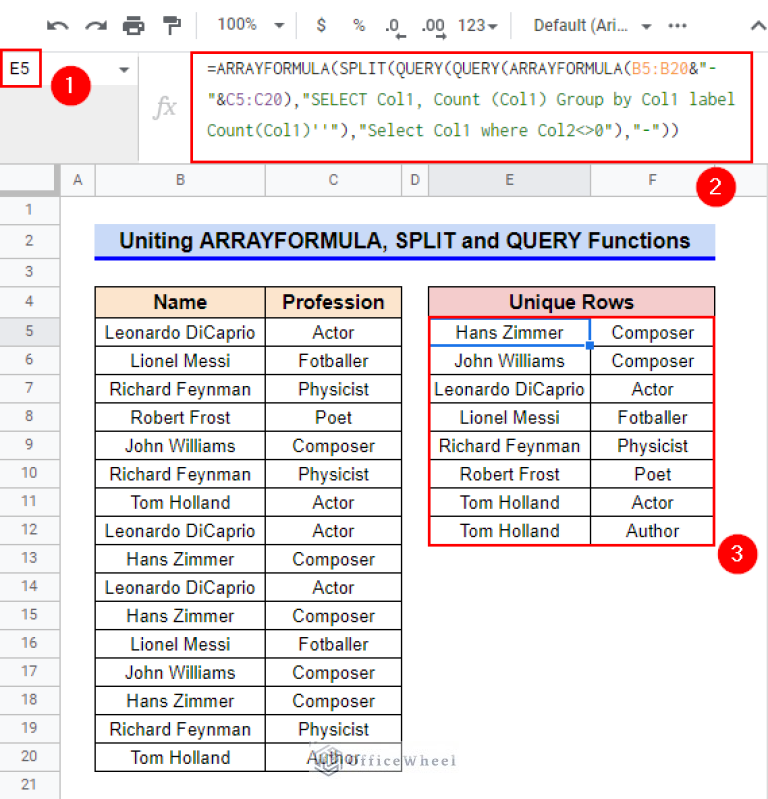Print the spreadsheet using the printer icon
Viewport: 768px width, 799px height.
pyautogui.click(x=133, y=25)
